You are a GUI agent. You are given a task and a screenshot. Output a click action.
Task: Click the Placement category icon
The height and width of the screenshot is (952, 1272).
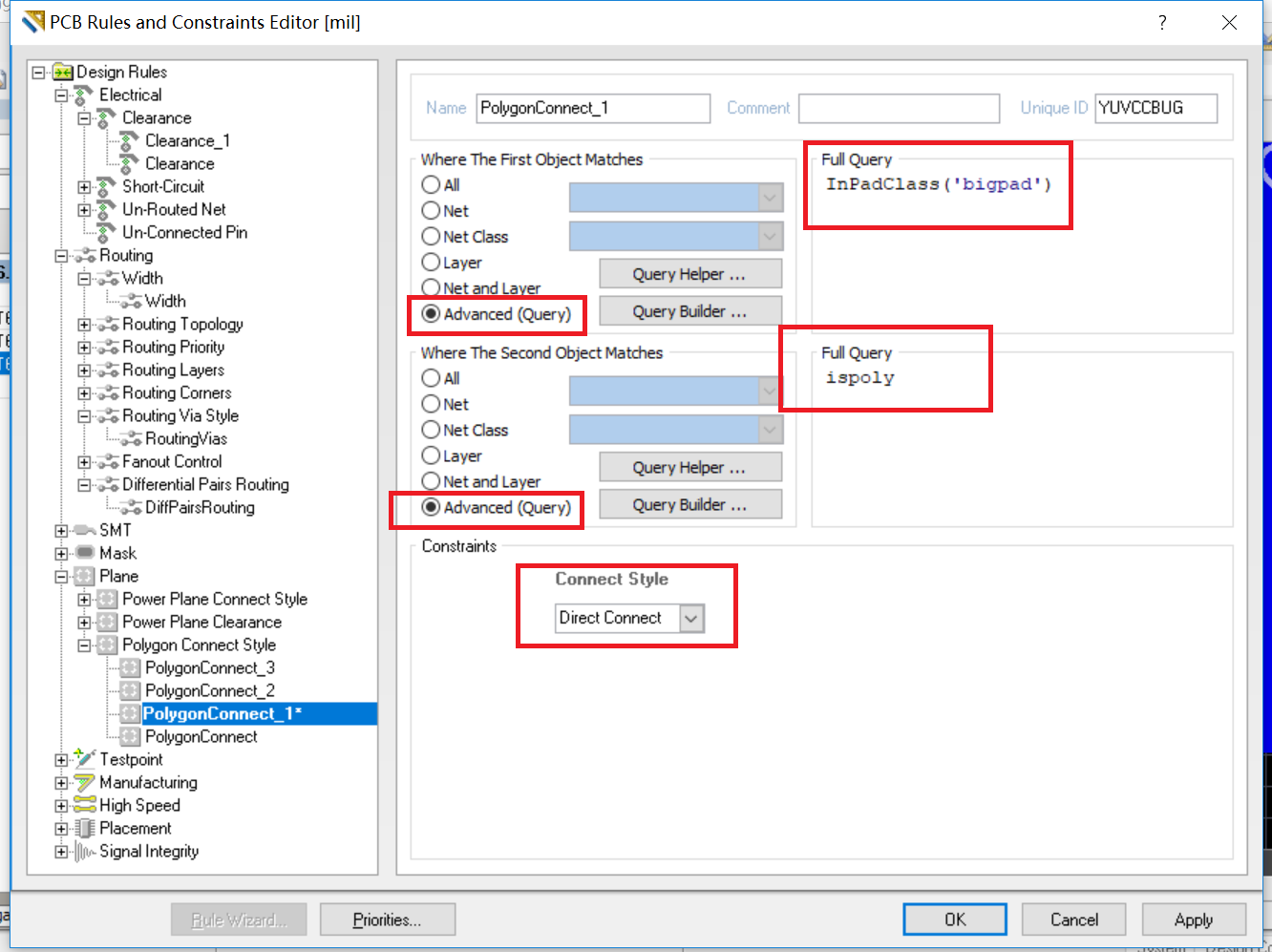tap(85, 828)
